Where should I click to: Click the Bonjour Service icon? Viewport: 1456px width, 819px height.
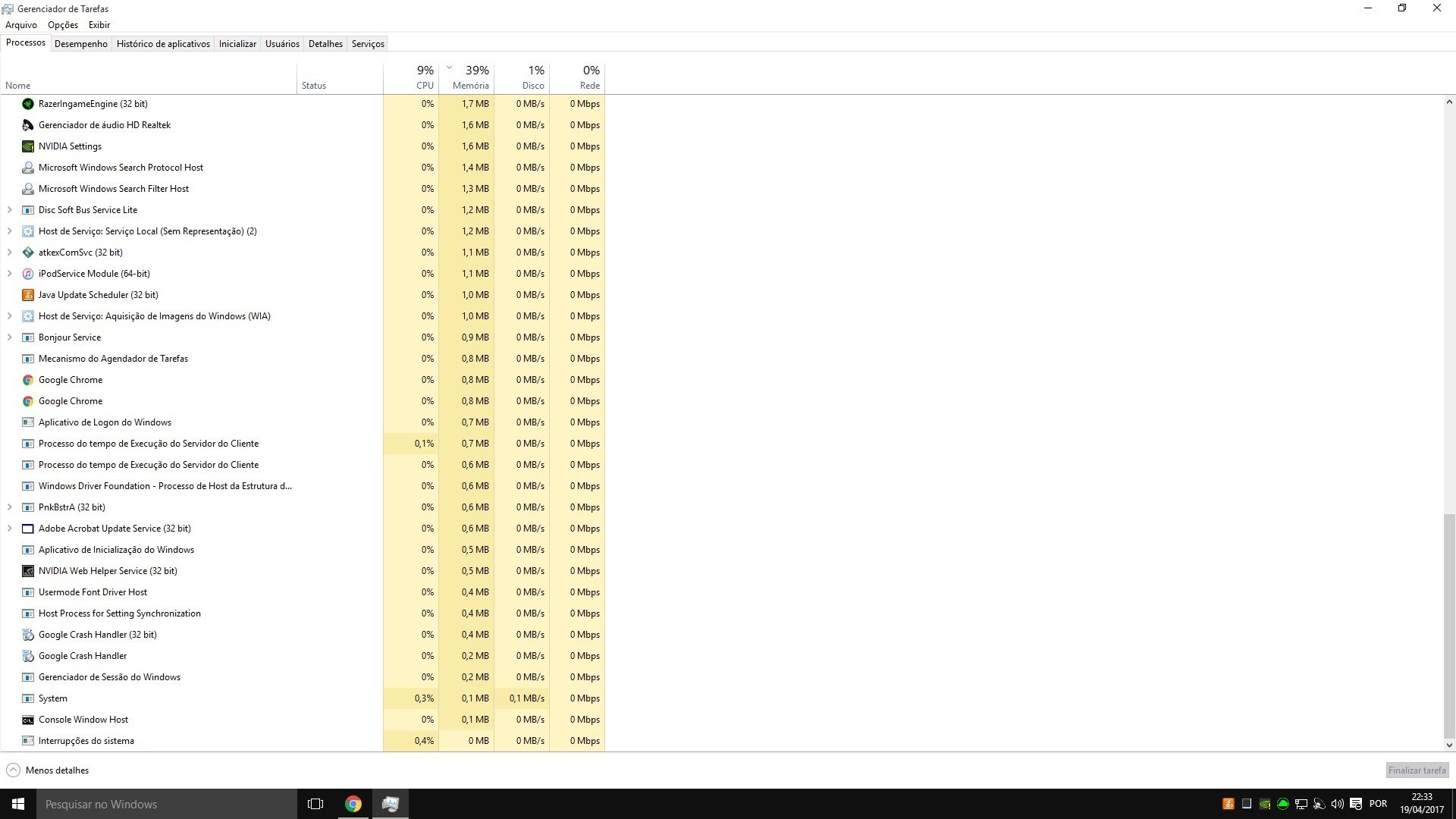28,337
